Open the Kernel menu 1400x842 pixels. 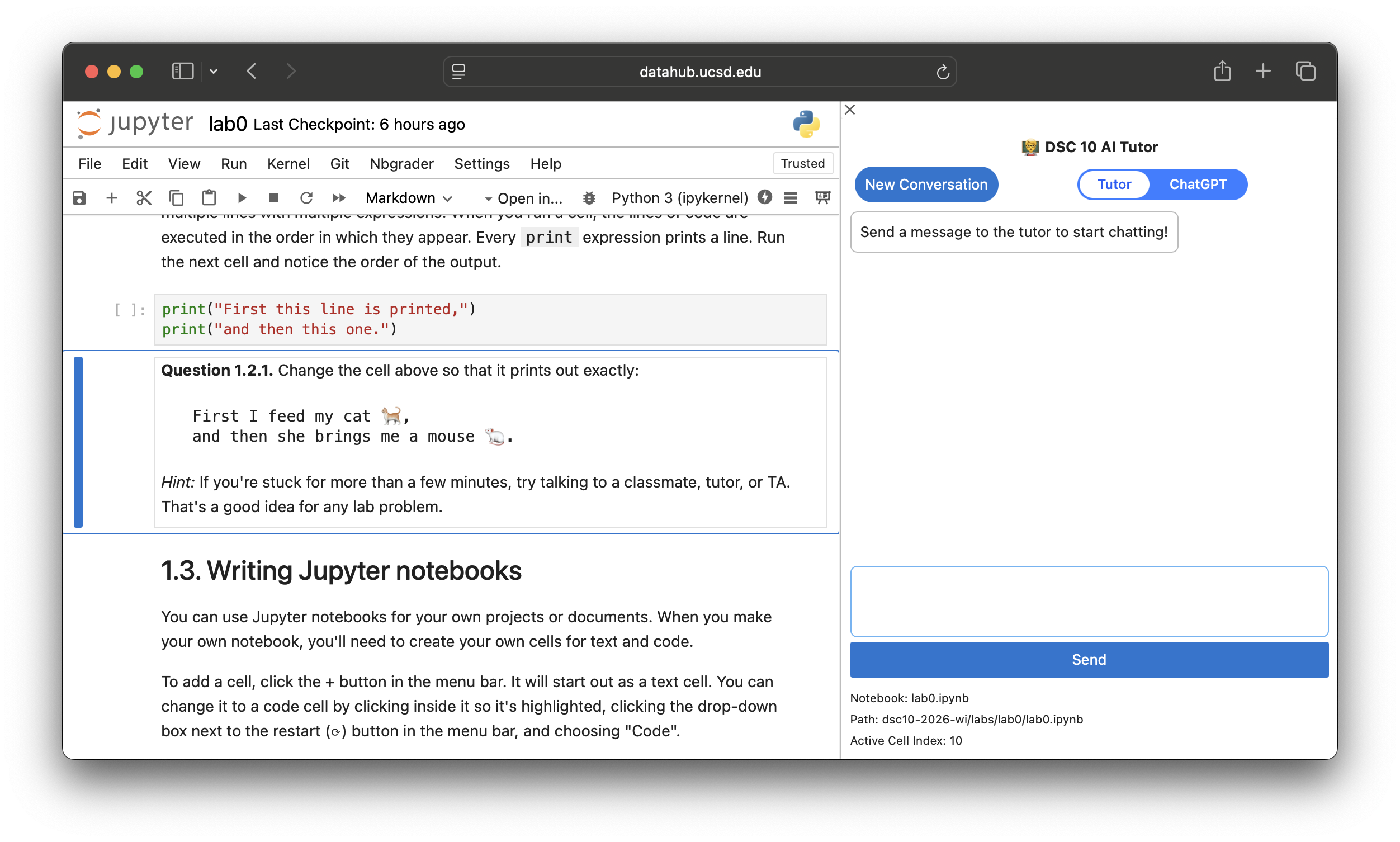(288, 164)
